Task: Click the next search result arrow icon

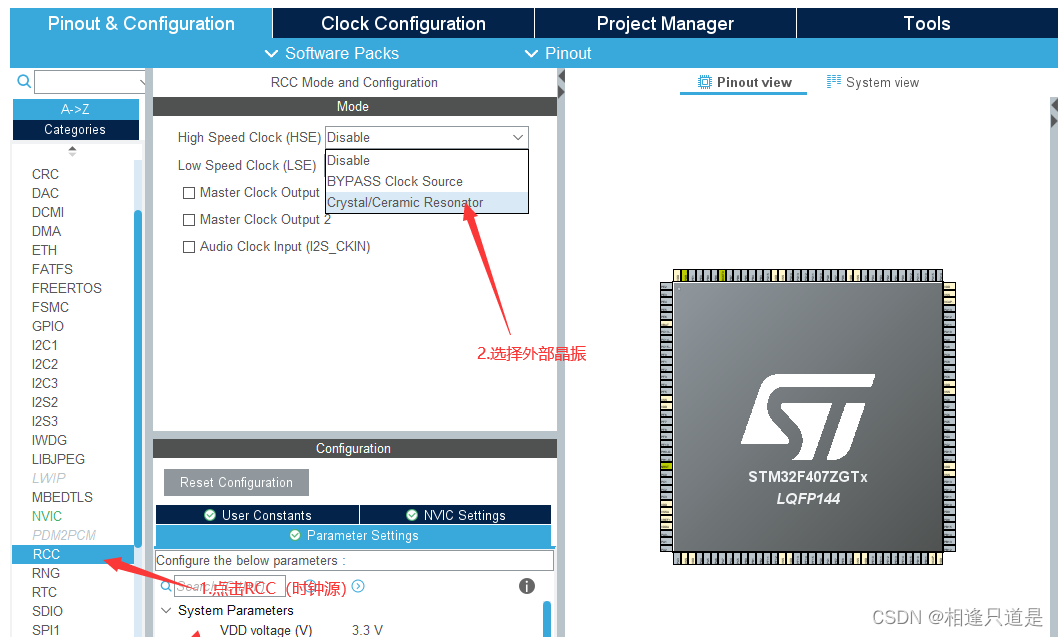Action: pos(358,586)
